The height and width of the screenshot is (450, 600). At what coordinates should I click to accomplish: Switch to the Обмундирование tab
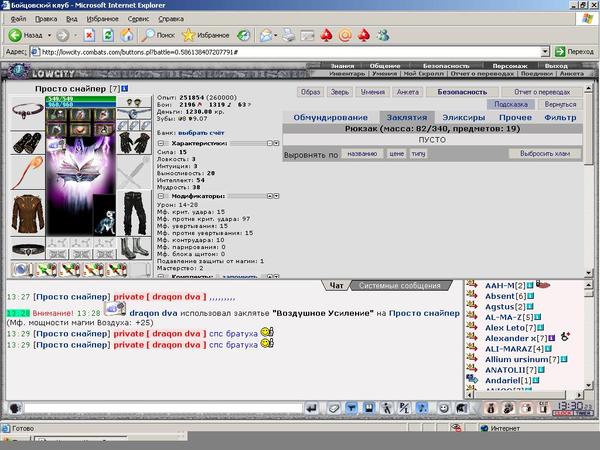(331, 117)
